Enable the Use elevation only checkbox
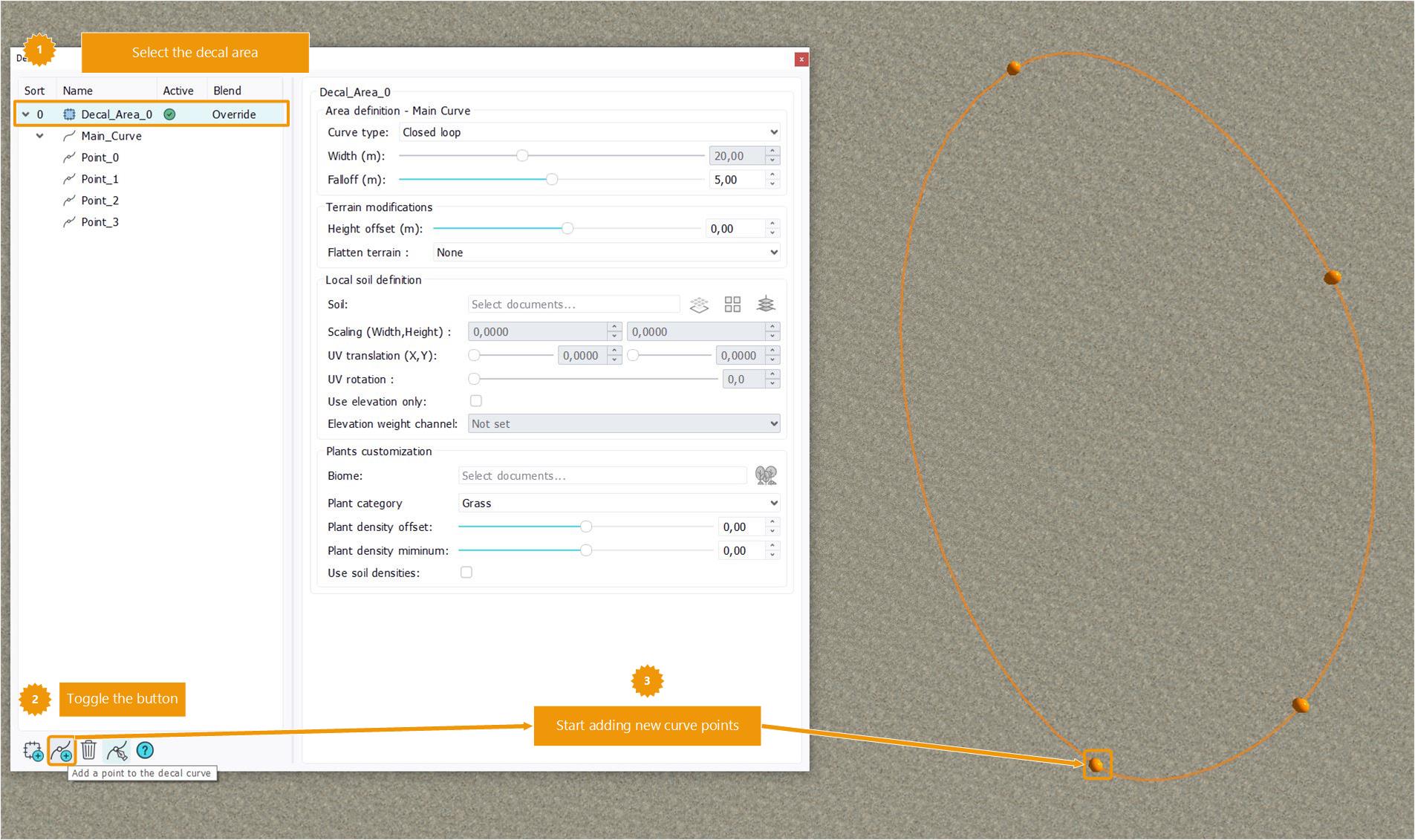 point(476,401)
